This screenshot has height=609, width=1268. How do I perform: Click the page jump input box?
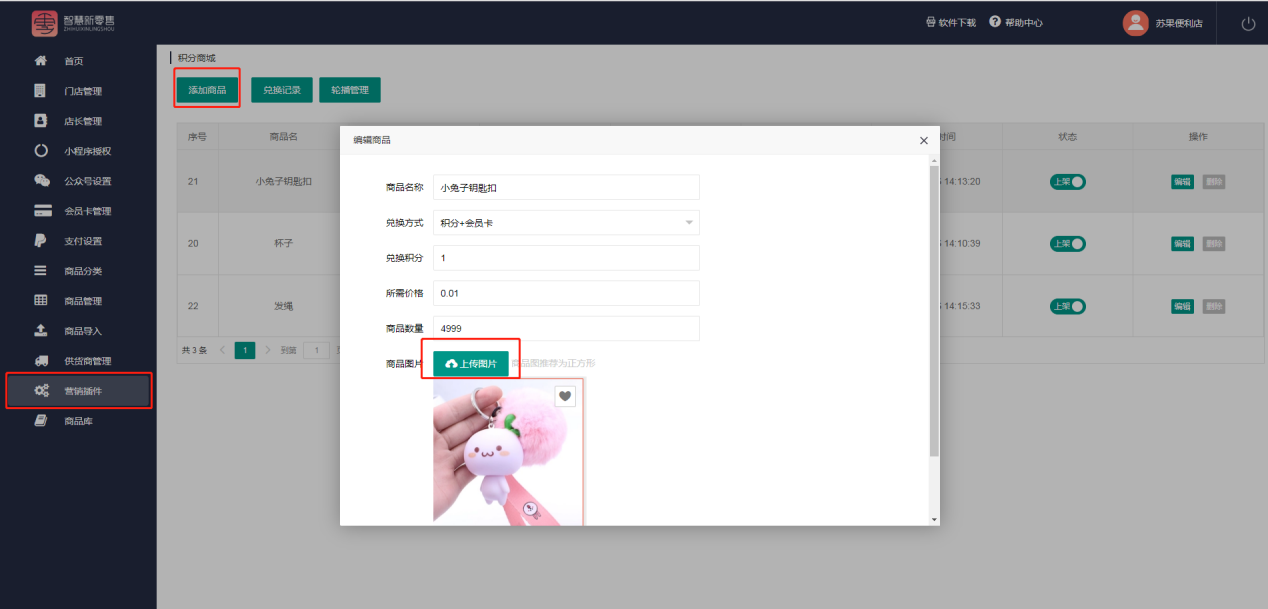(317, 351)
